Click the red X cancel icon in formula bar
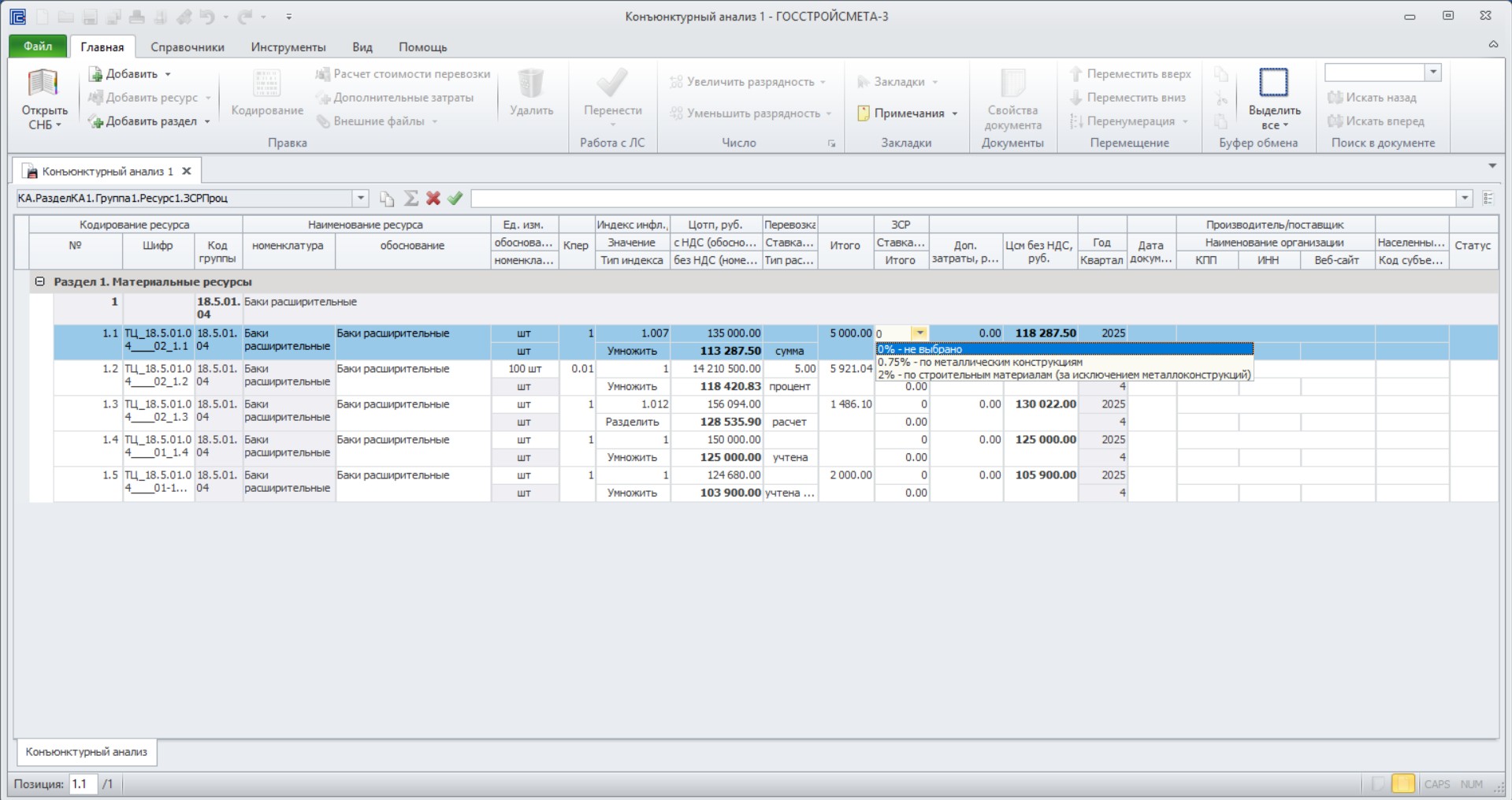Viewport: 1512px width, 800px height. (433, 199)
